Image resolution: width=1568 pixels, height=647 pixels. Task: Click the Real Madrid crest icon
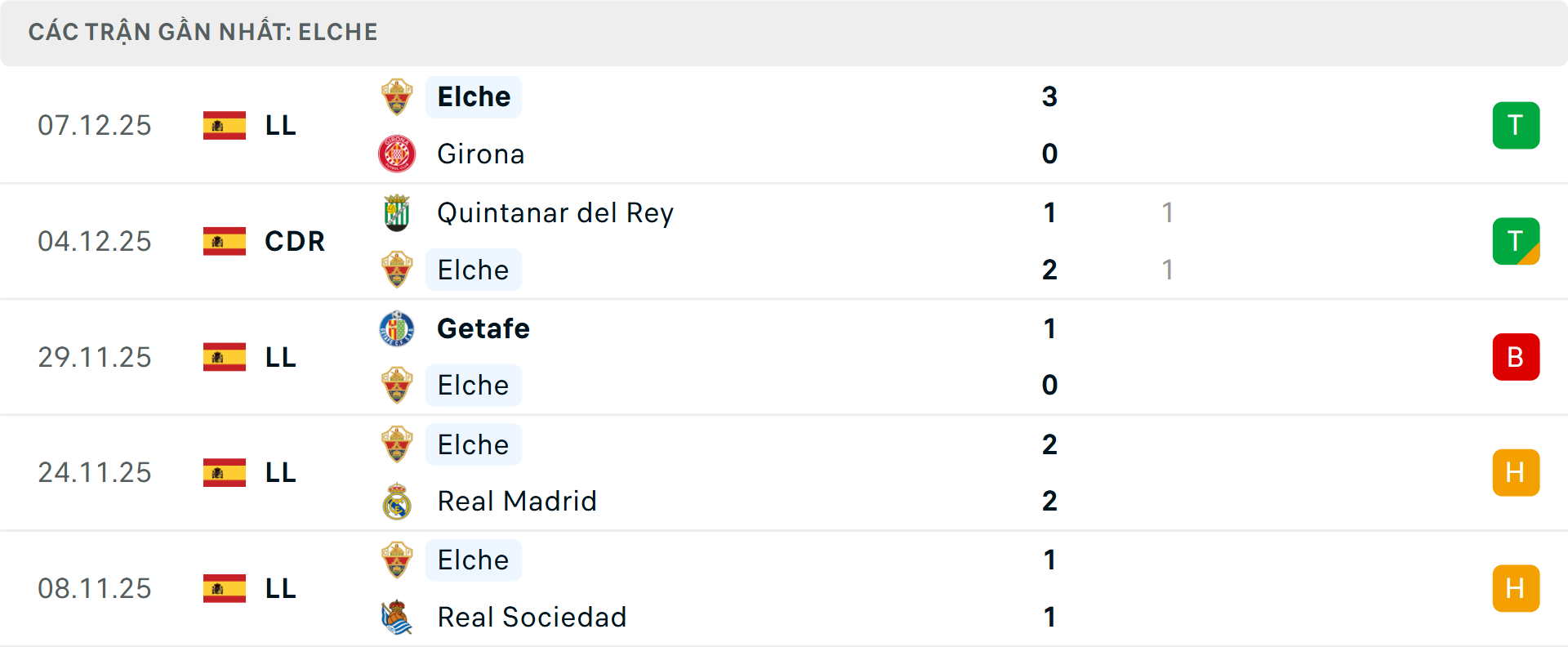click(397, 502)
